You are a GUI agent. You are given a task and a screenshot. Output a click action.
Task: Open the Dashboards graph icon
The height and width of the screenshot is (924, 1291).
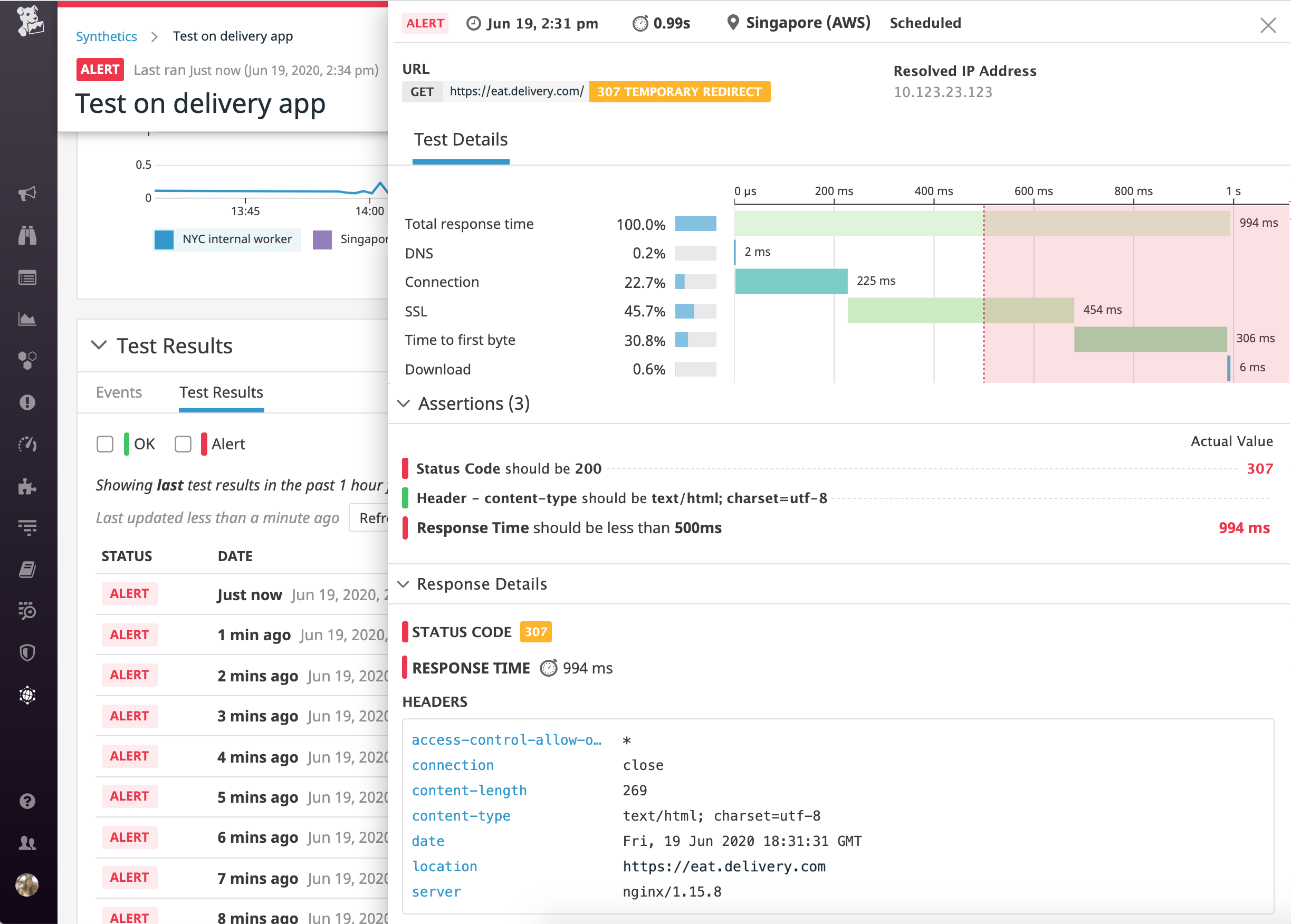(27, 319)
